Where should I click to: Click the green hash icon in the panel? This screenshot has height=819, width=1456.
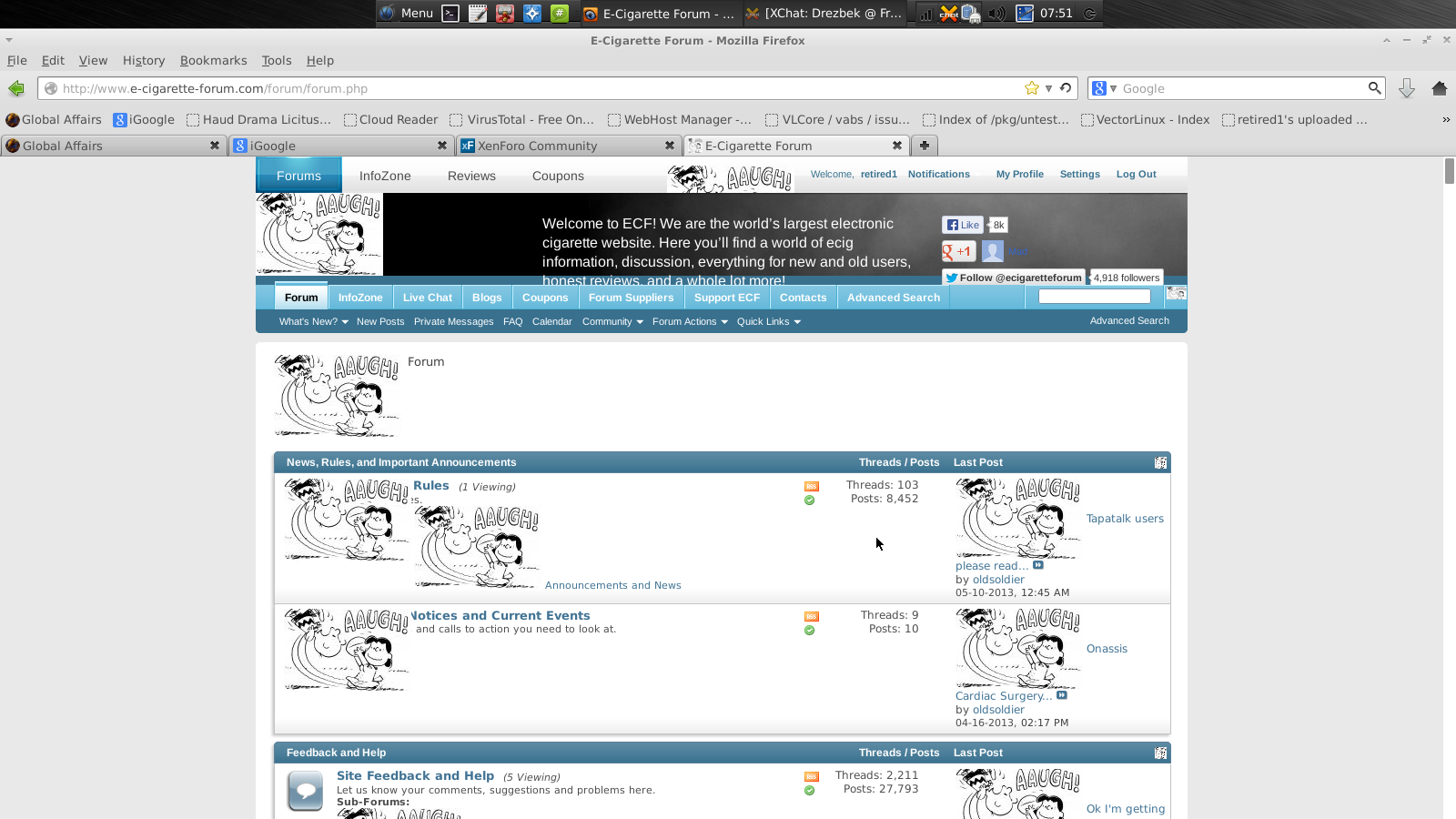click(x=560, y=14)
